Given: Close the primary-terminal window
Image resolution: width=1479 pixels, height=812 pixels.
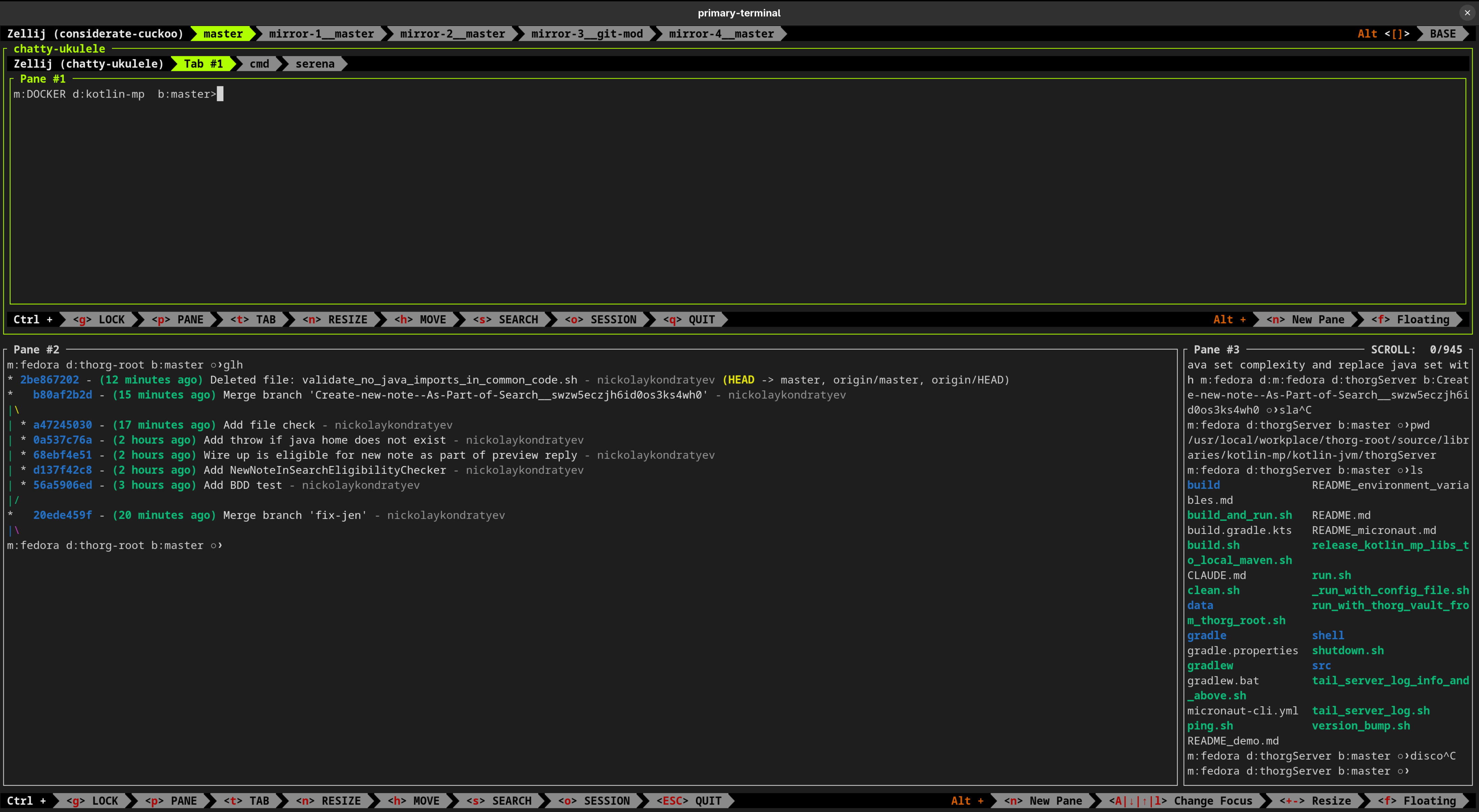Looking at the screenshot, I should [x=1467, y=12].
